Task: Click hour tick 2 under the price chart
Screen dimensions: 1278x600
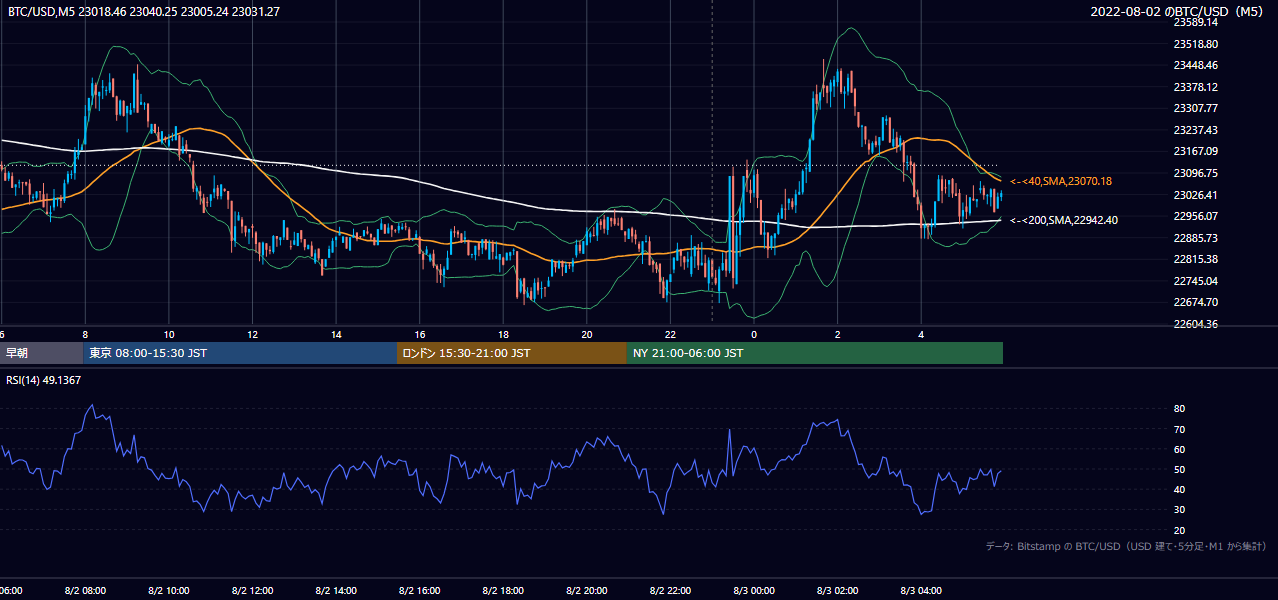Action: tap(838, 334)
